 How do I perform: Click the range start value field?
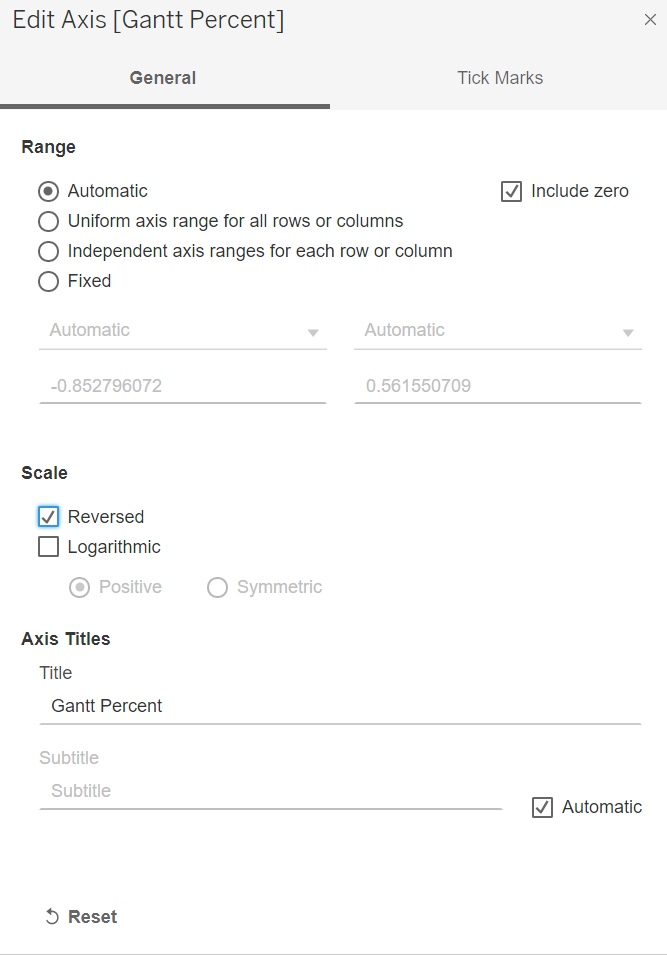pos(183,386)
